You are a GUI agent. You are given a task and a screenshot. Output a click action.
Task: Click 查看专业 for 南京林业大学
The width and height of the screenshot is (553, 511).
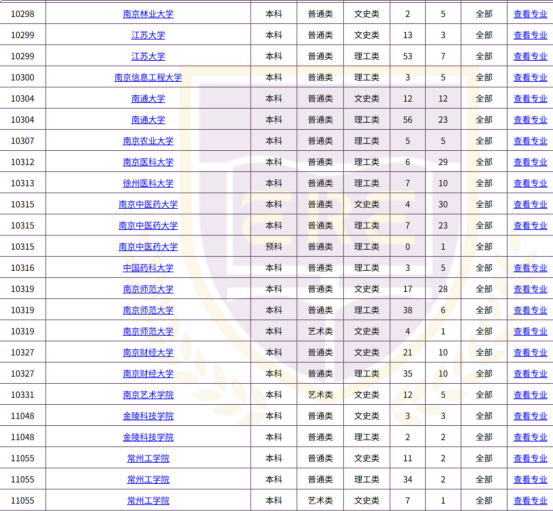[530, 14]
